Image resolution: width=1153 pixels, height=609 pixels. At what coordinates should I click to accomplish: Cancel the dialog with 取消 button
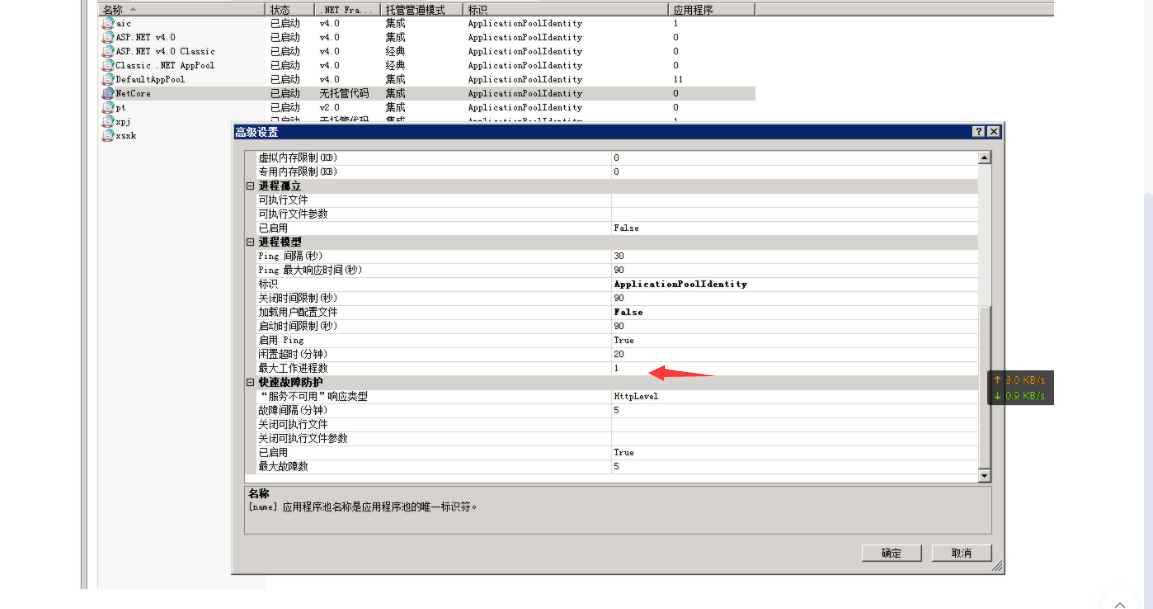pyautogui.click(x=961, y=553)
